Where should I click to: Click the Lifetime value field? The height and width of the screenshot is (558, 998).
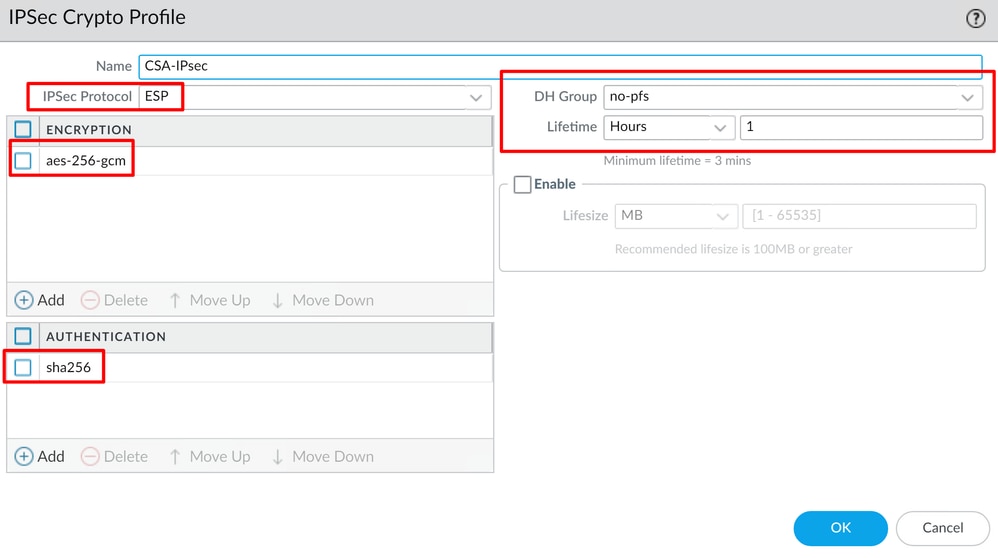click(x=861, y=127)
